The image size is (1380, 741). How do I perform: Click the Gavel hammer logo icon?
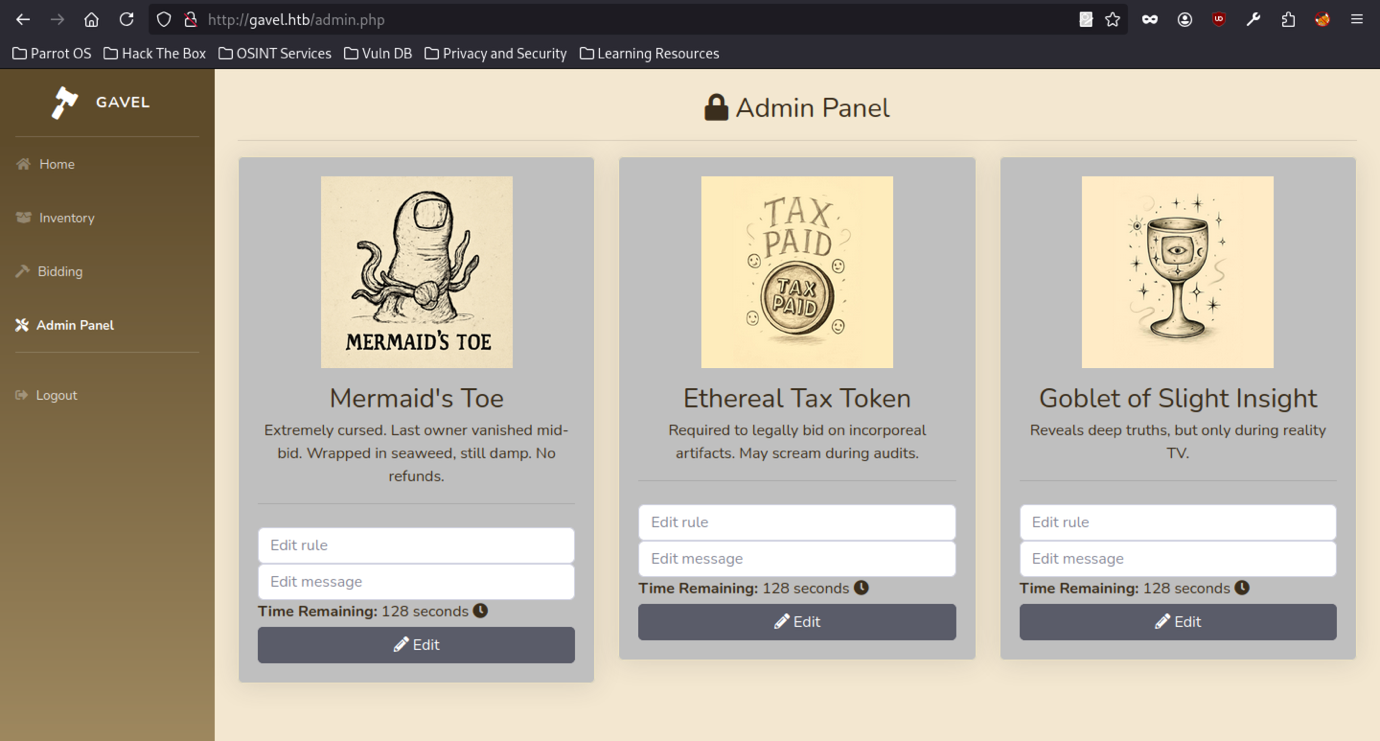[x=65, y=102]
